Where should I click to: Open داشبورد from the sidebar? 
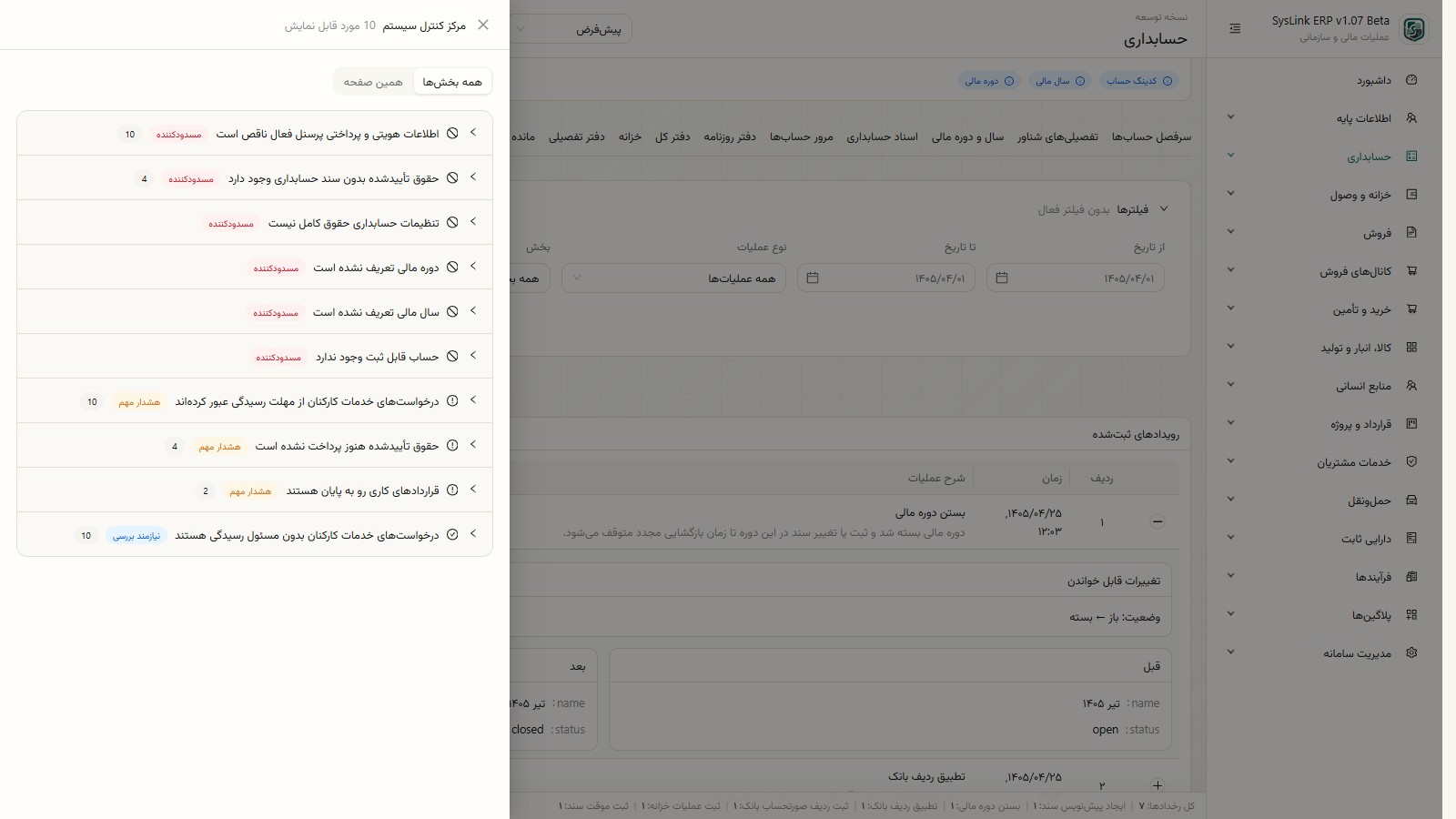coord(1374,80)
